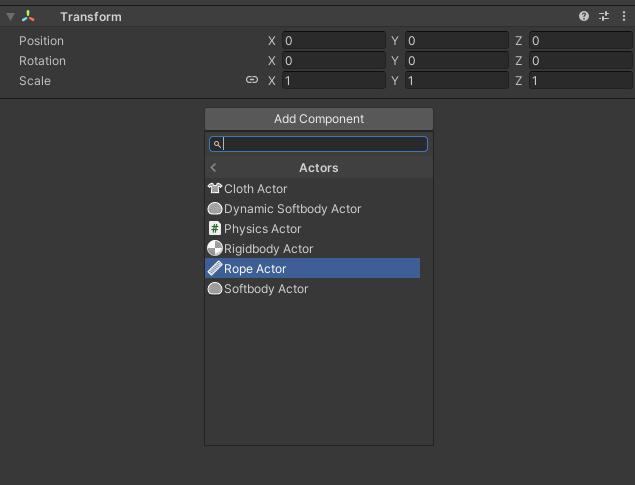Choose Softbody Actor from the list
The width and height of the screenshot is (635, 485).
(266, 289)
